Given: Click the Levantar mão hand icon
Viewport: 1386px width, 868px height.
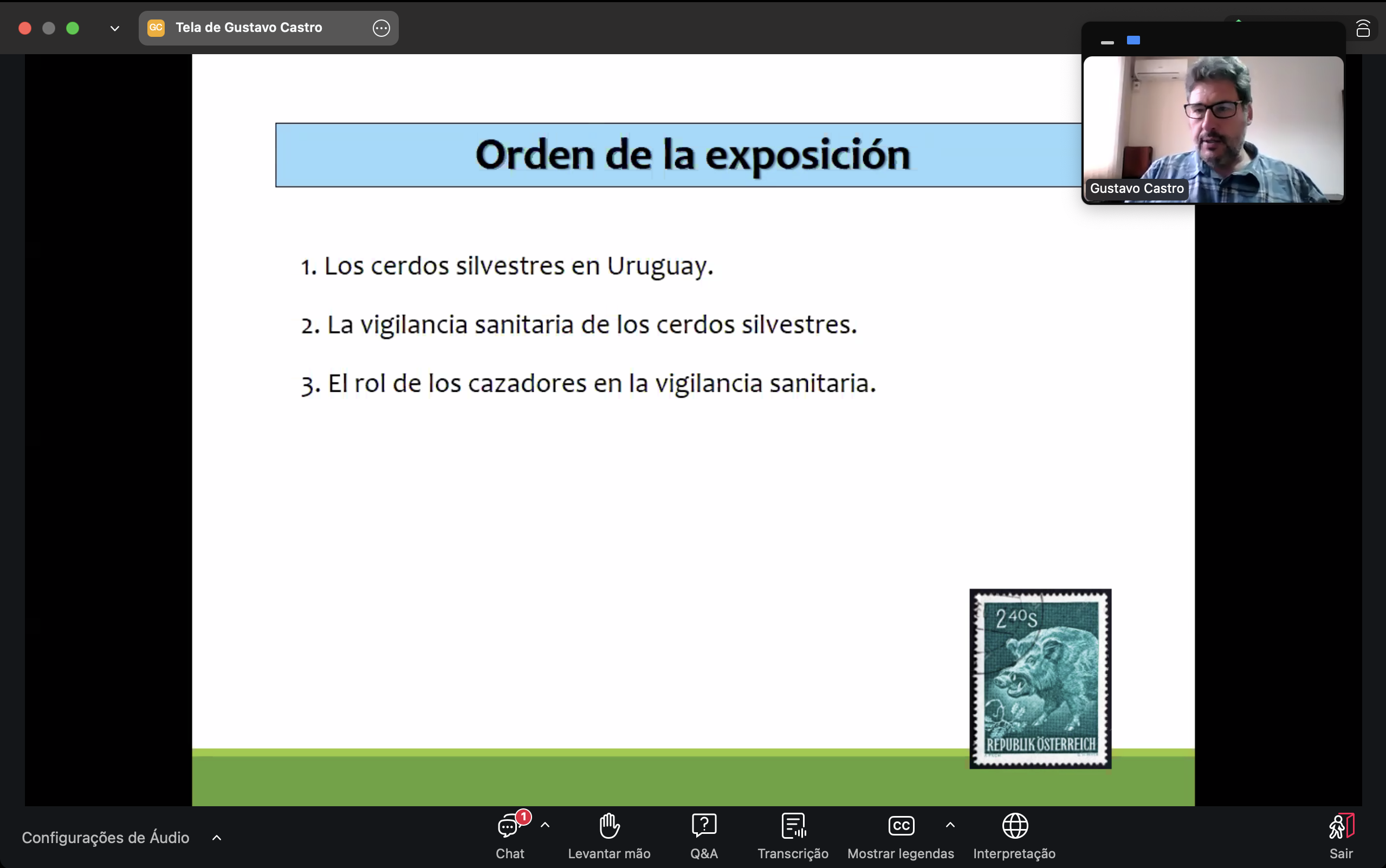Looking at the screenshot, I should pos(609,826).
